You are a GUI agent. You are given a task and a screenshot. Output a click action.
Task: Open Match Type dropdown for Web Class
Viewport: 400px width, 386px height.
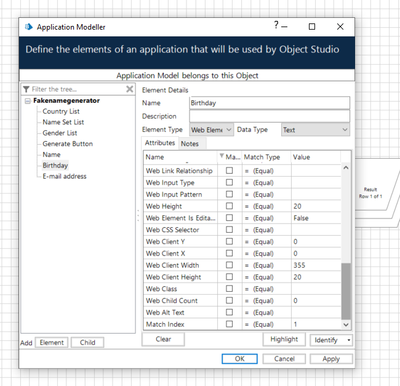pos(266,289)
